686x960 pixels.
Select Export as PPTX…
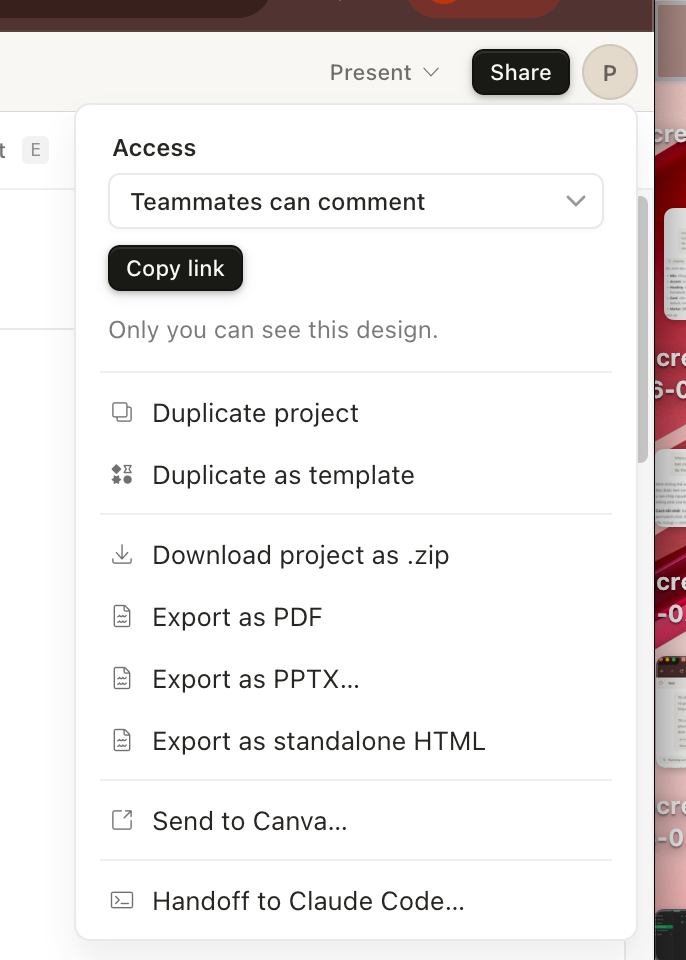pos(356,679)
